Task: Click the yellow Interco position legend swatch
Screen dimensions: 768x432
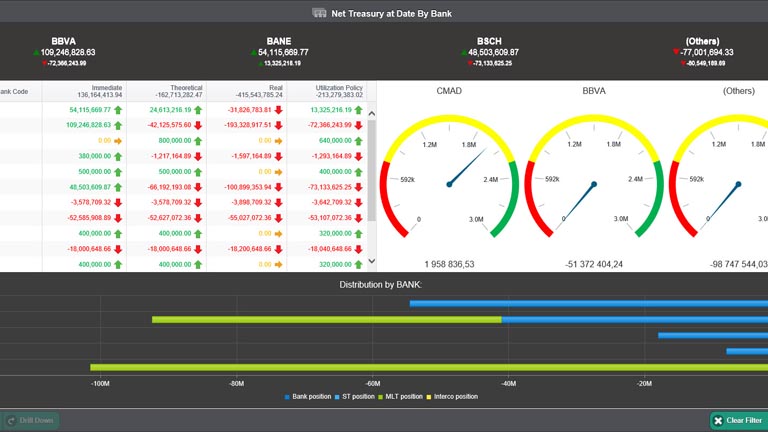Action: pos(429,397)
